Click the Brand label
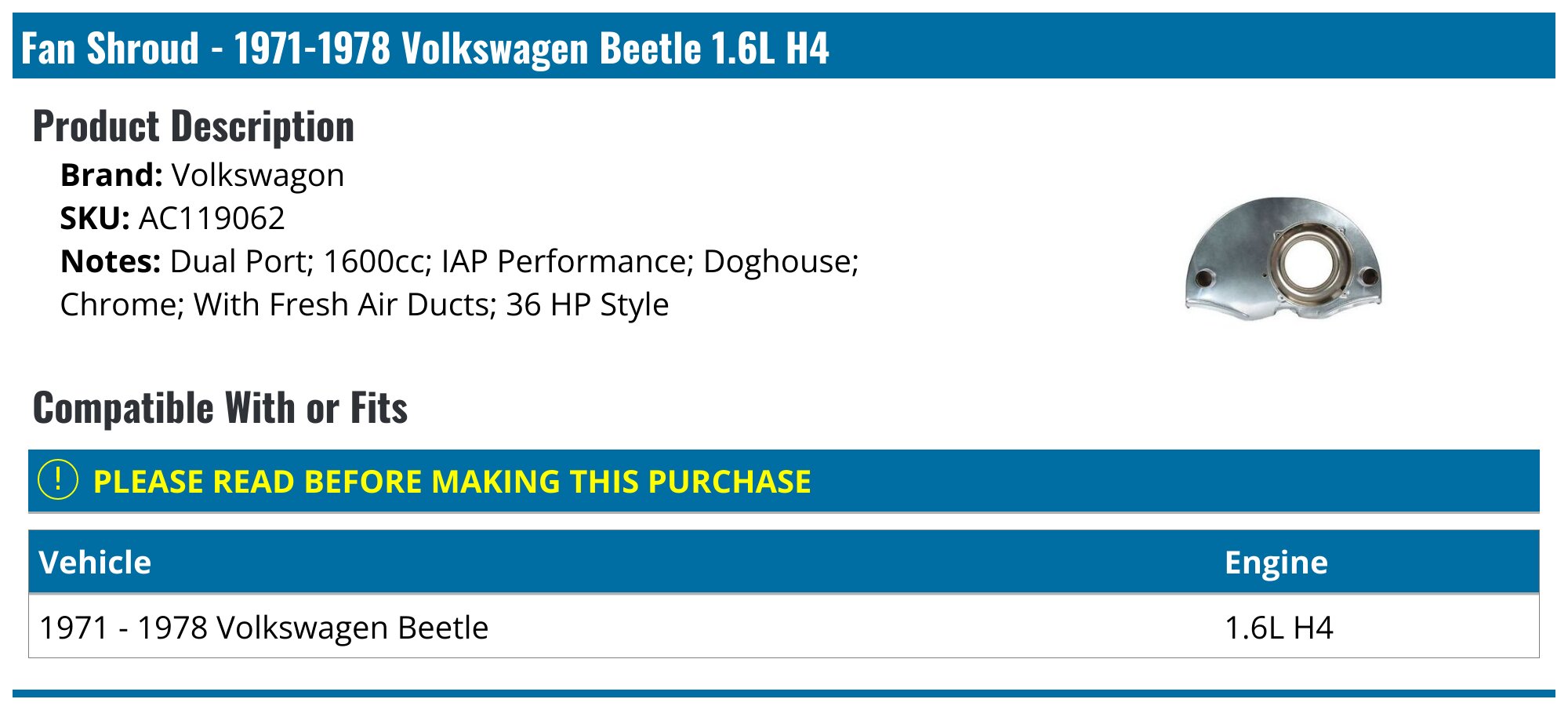The width and height of the screenshot is (1568, 710). [111, 175]
